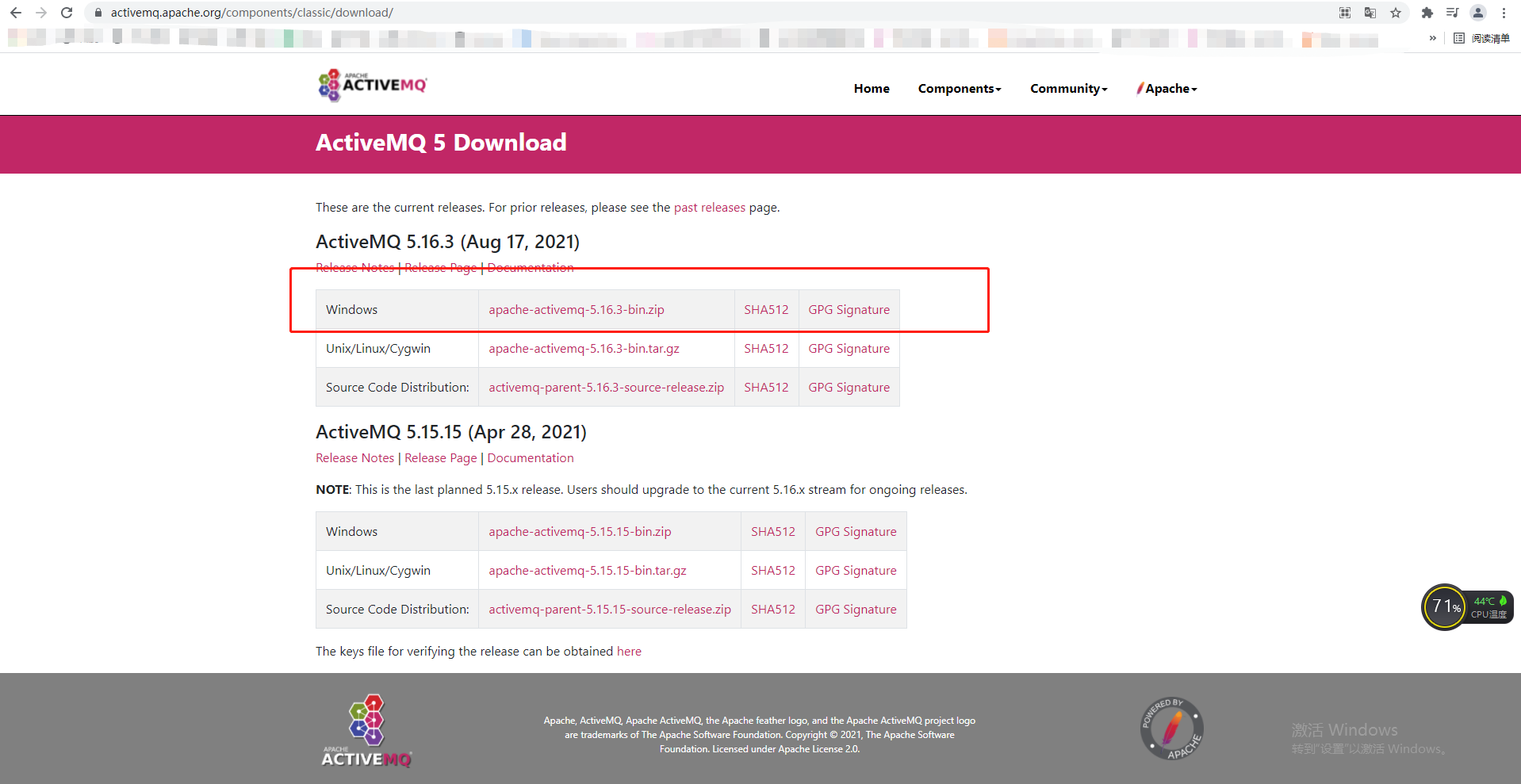The image size is (1521, 784).
Task: Click the CPU temperature widget
Action: coord(1467,607)
